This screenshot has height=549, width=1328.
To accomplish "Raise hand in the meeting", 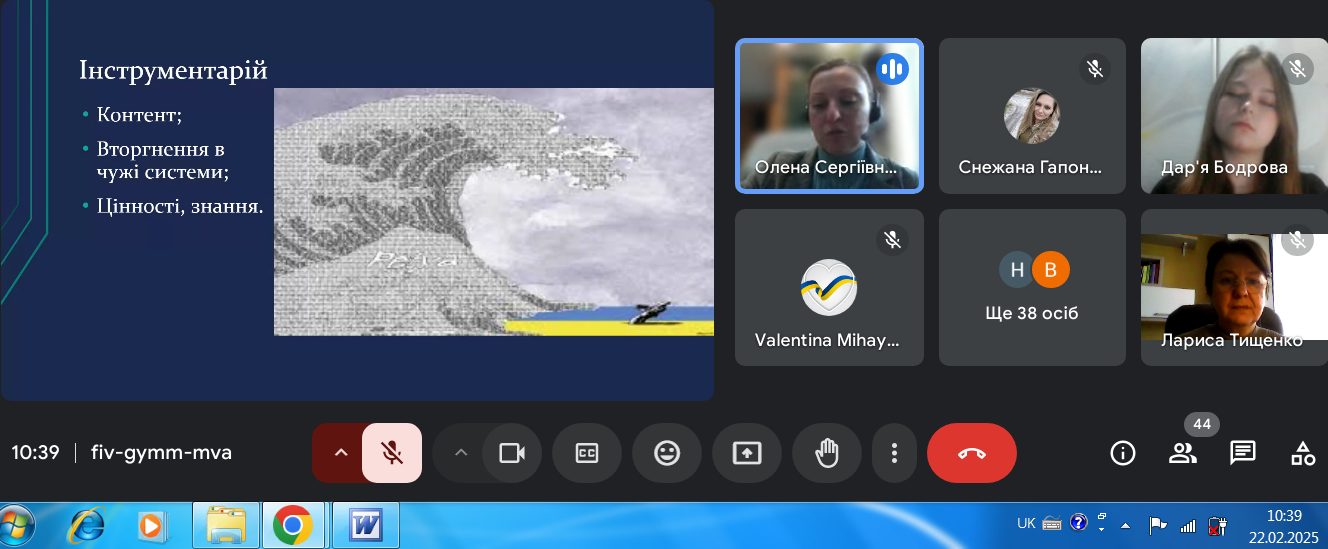I will click(x=827, y=453).
